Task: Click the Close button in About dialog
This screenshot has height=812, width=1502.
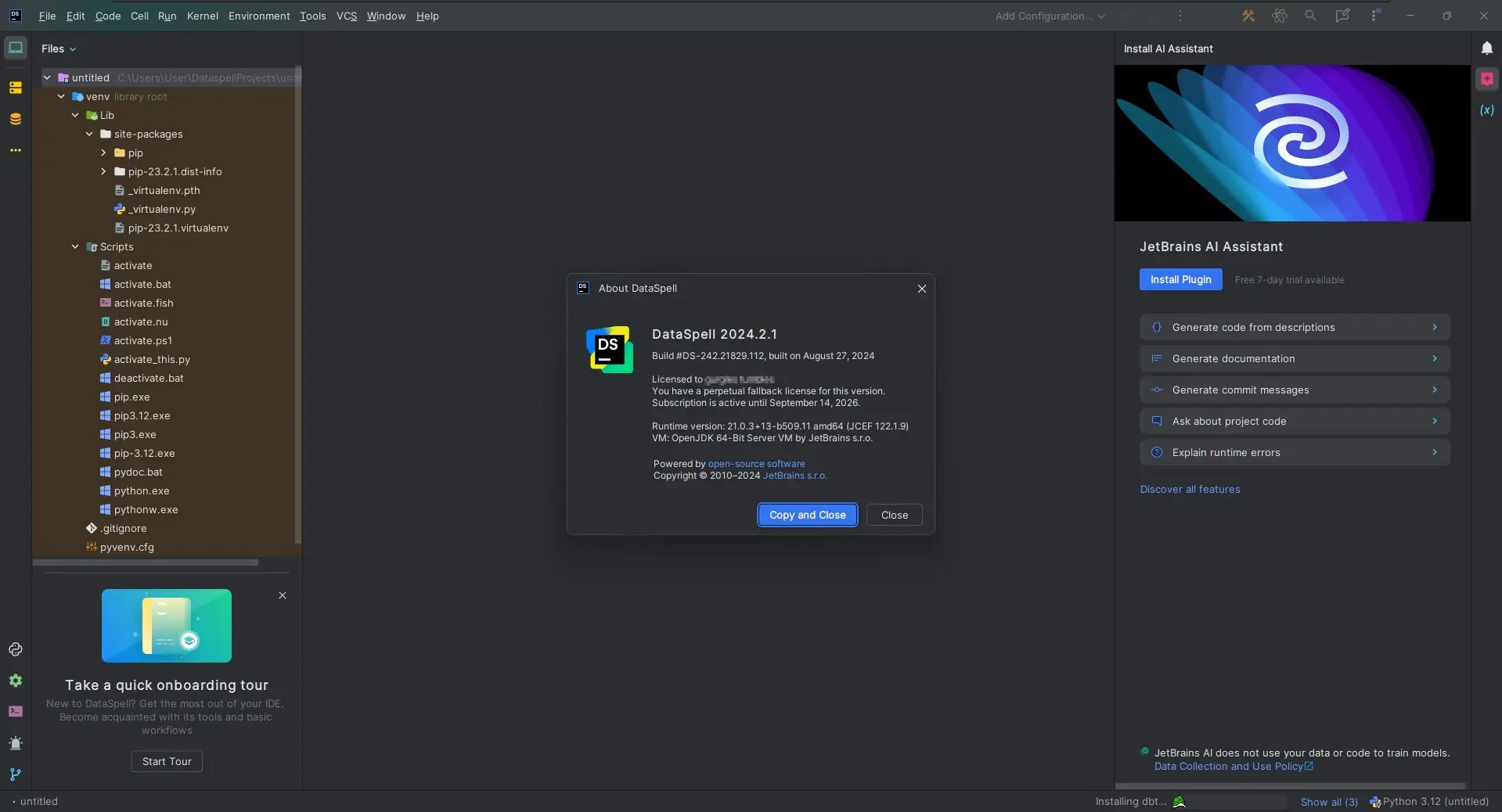Action: point(895,515)
